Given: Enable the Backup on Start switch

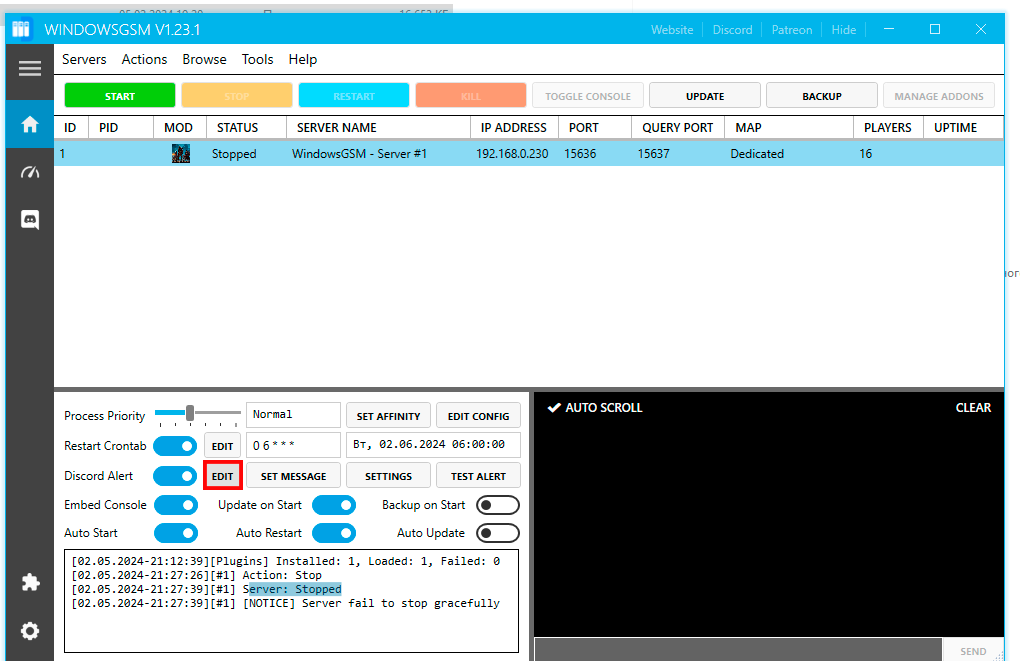Looking at the screenshot, I should (x=498, y=506).
